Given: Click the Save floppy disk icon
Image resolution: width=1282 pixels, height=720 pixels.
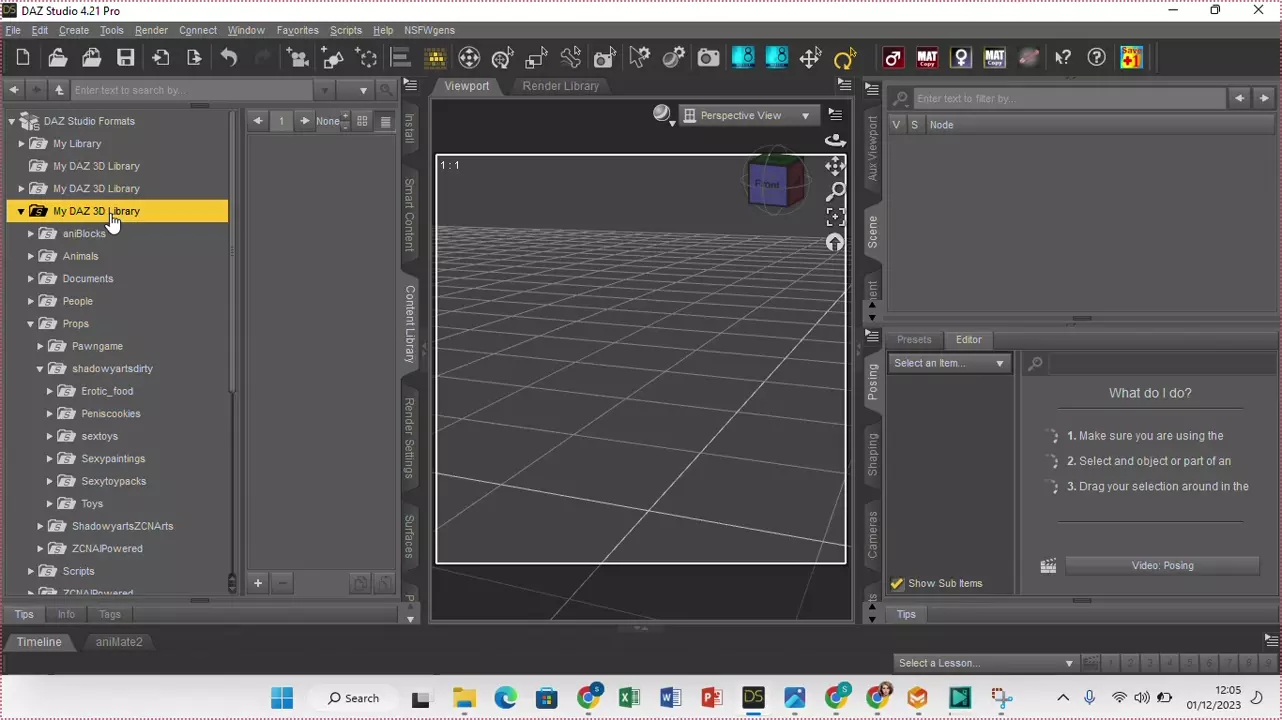Looking at the screenshot, I should click(x=125, y=58).
